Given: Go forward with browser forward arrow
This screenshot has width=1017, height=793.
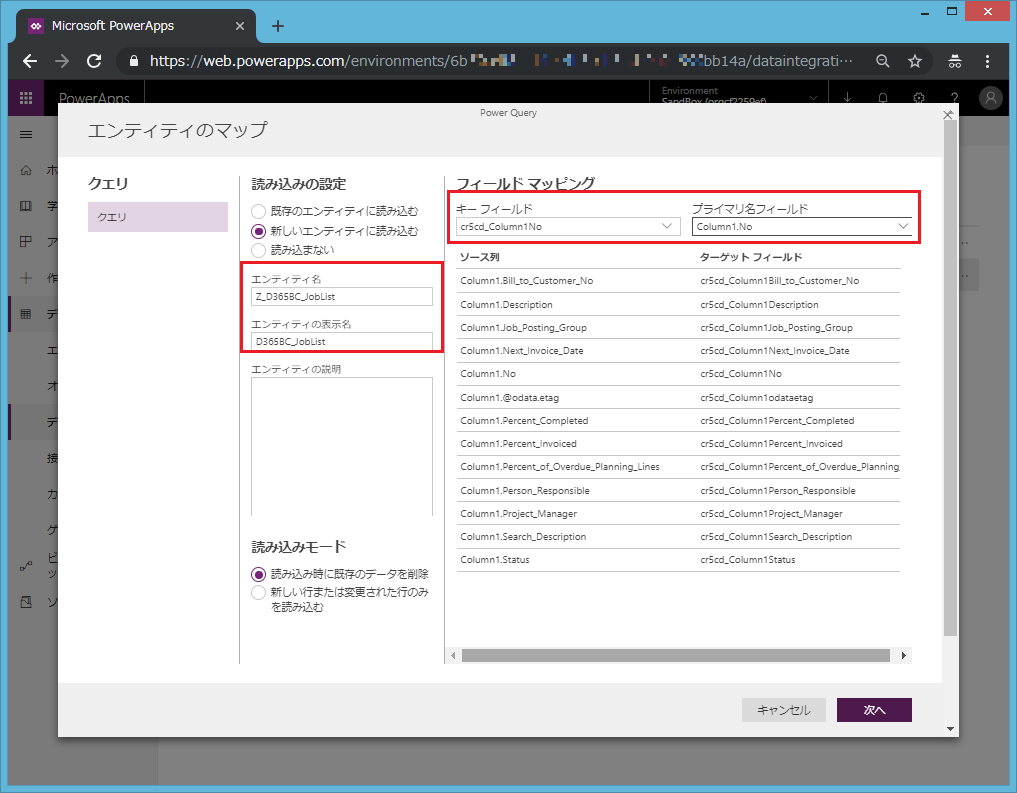Looking at the screenshot, I should pos(62,61).
